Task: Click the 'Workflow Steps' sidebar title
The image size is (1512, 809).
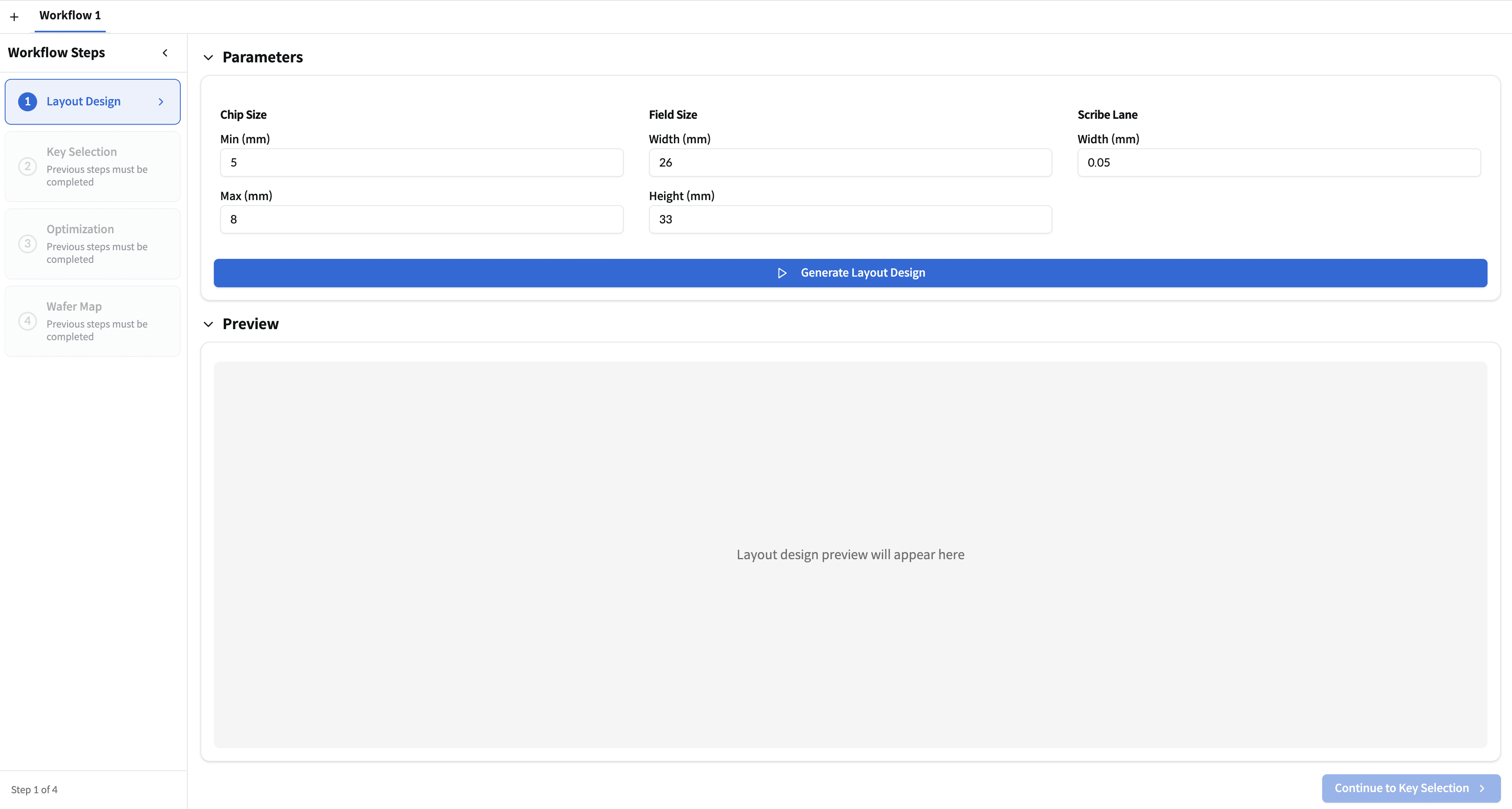Action: 56,53
